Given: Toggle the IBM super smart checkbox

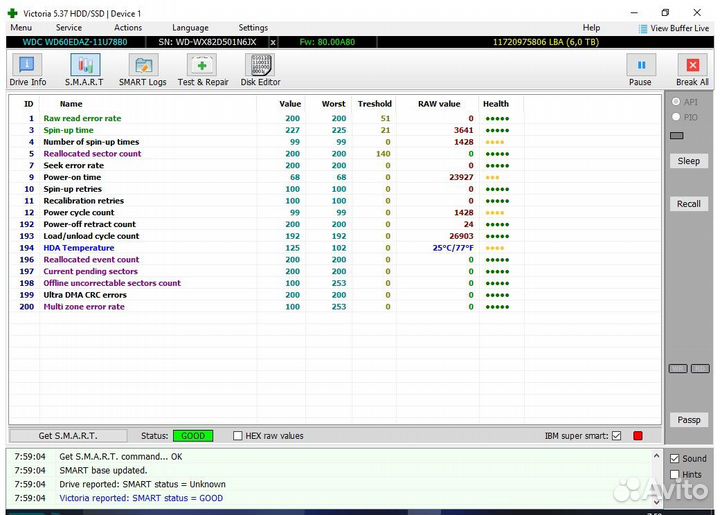Looking at the screenshot, I should (616, 436).
